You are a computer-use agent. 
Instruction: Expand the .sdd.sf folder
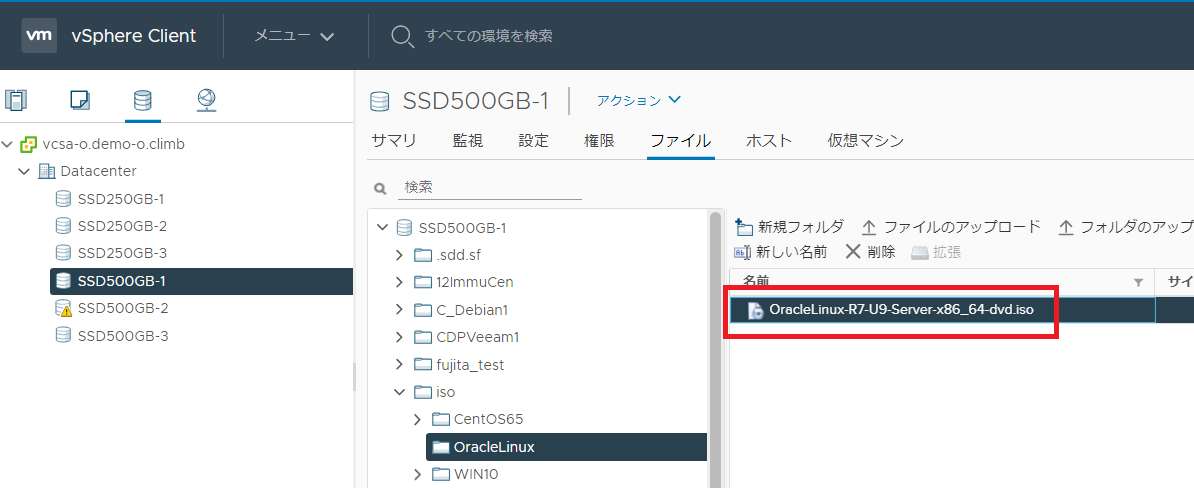400,255
